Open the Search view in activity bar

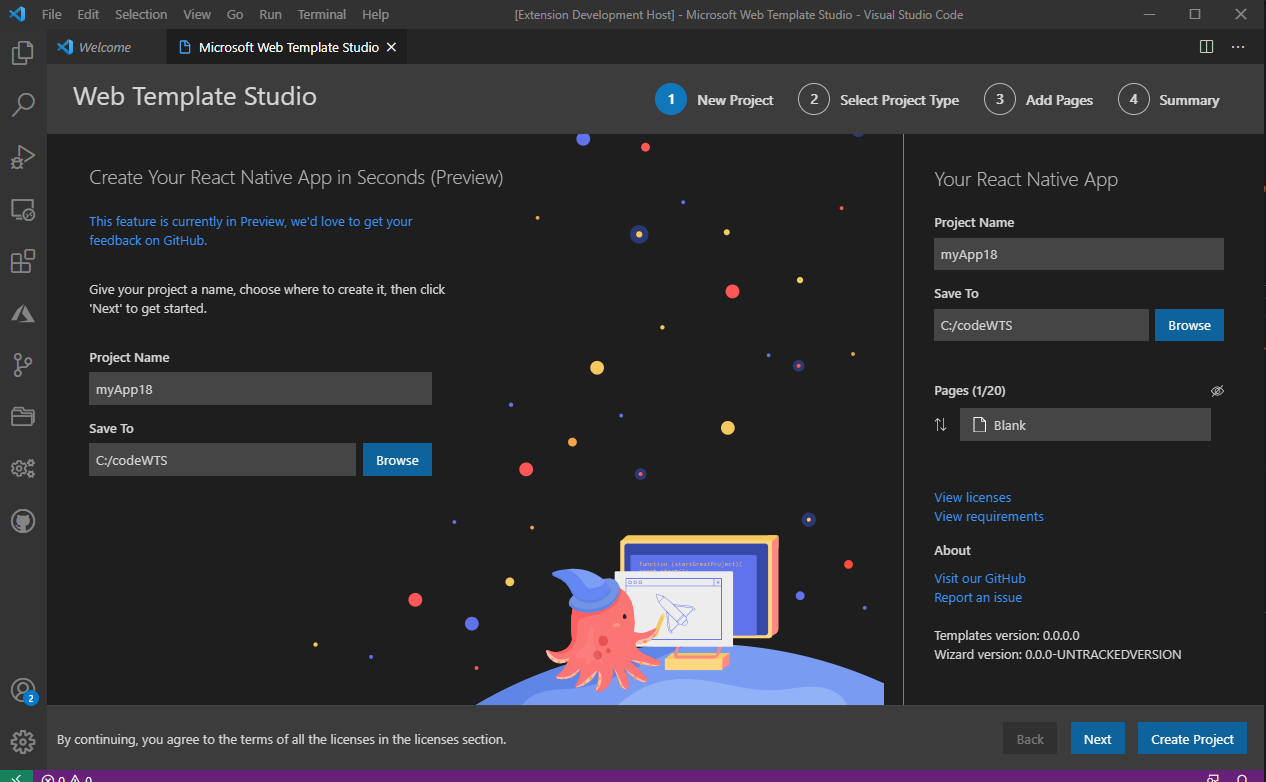pos(23,104)
